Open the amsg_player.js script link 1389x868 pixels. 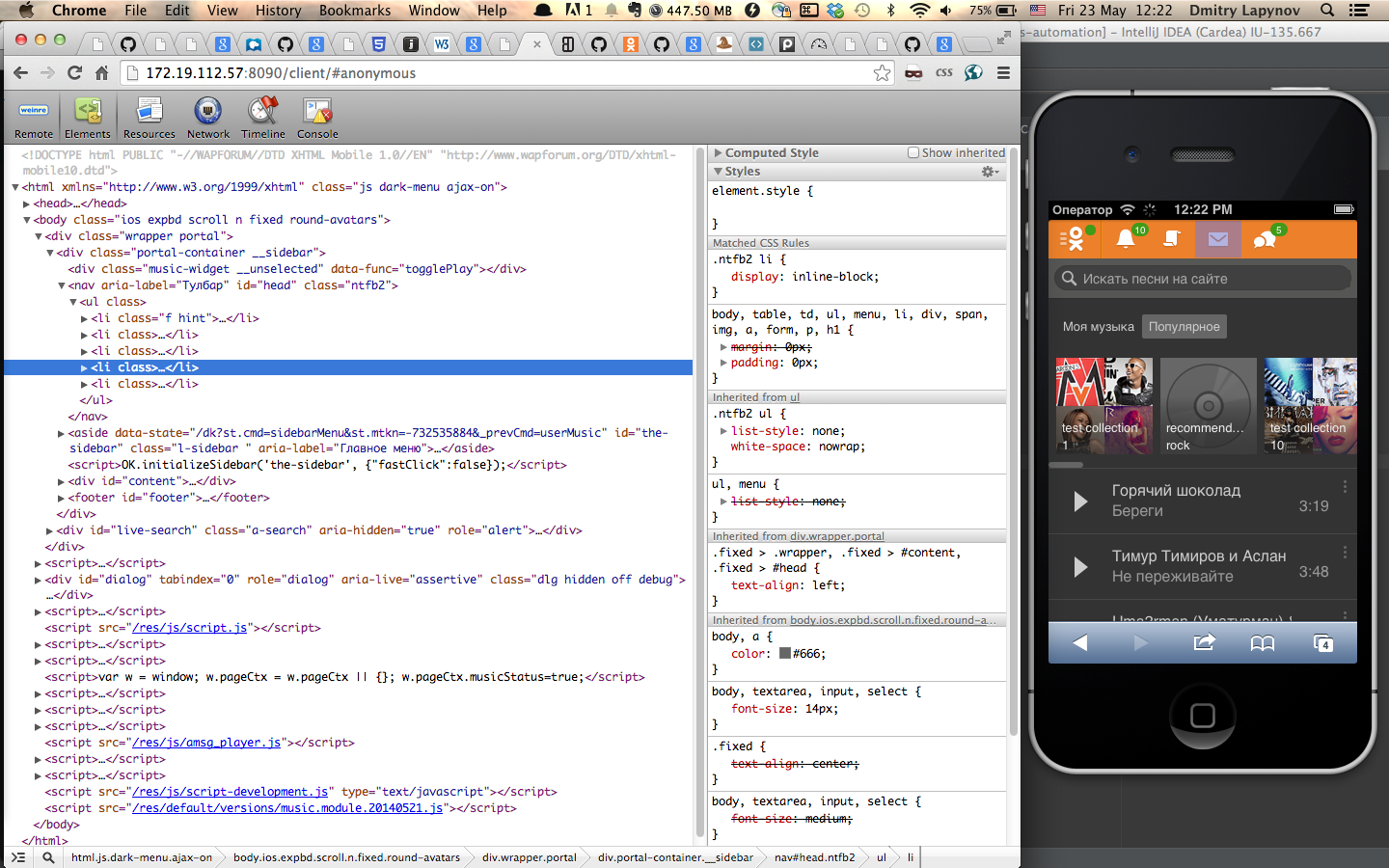pos(206,743)
